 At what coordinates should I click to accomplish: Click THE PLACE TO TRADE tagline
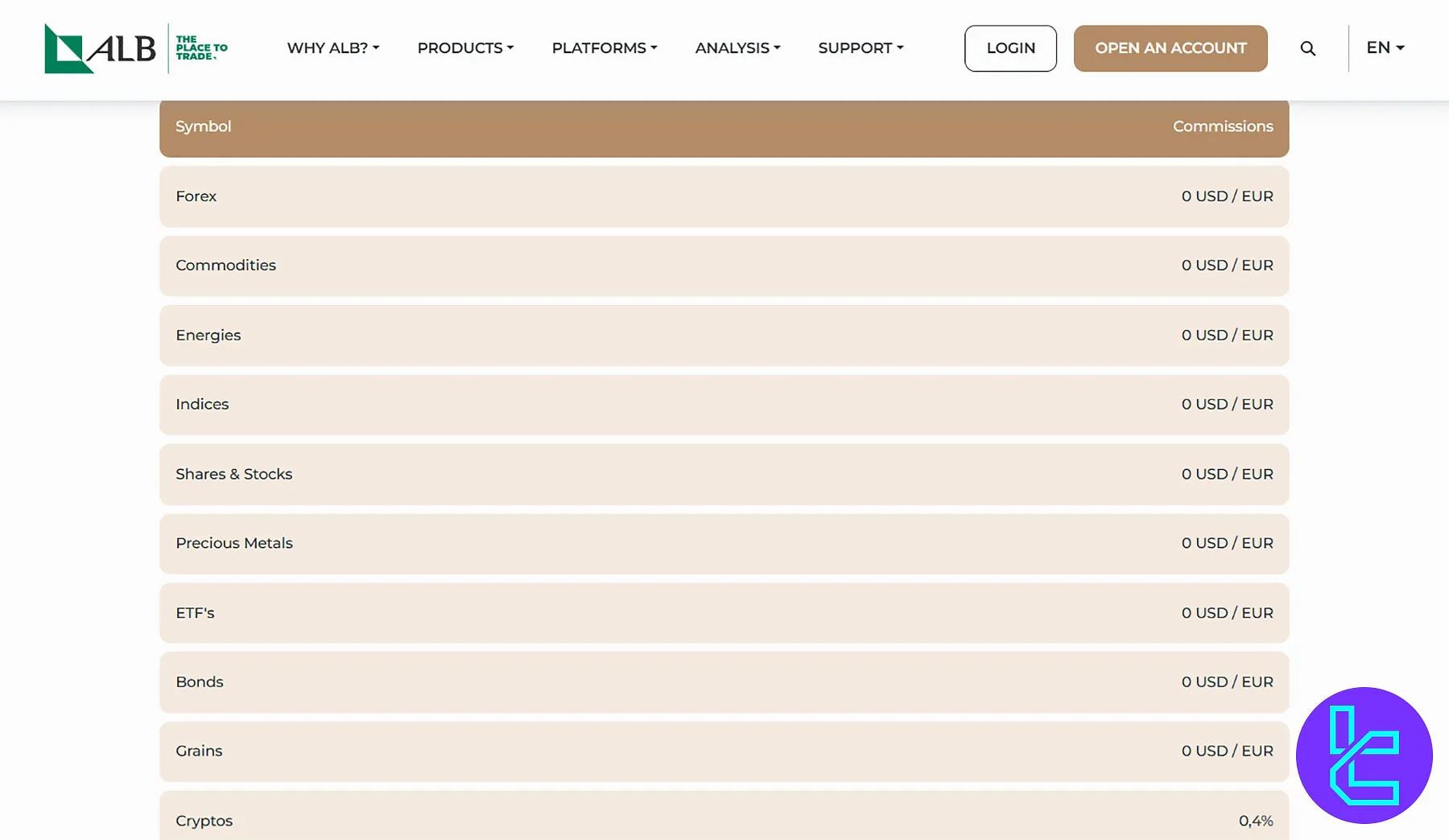[201, 48]
